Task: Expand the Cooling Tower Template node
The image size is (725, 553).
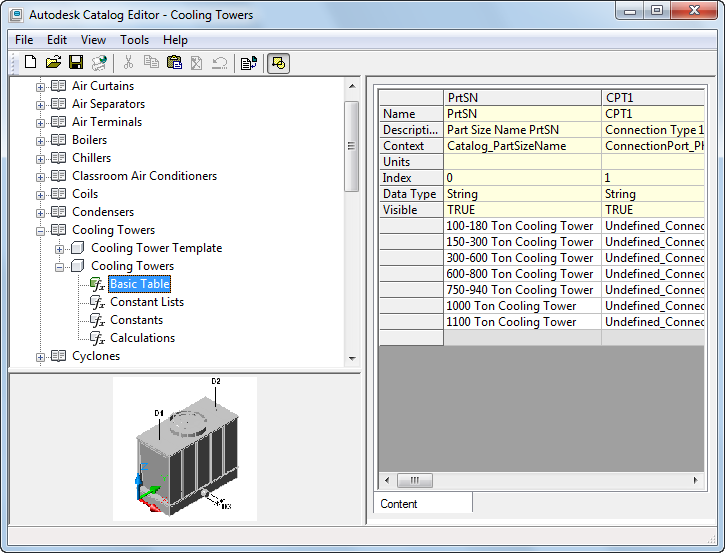Action: pos(59,249)
